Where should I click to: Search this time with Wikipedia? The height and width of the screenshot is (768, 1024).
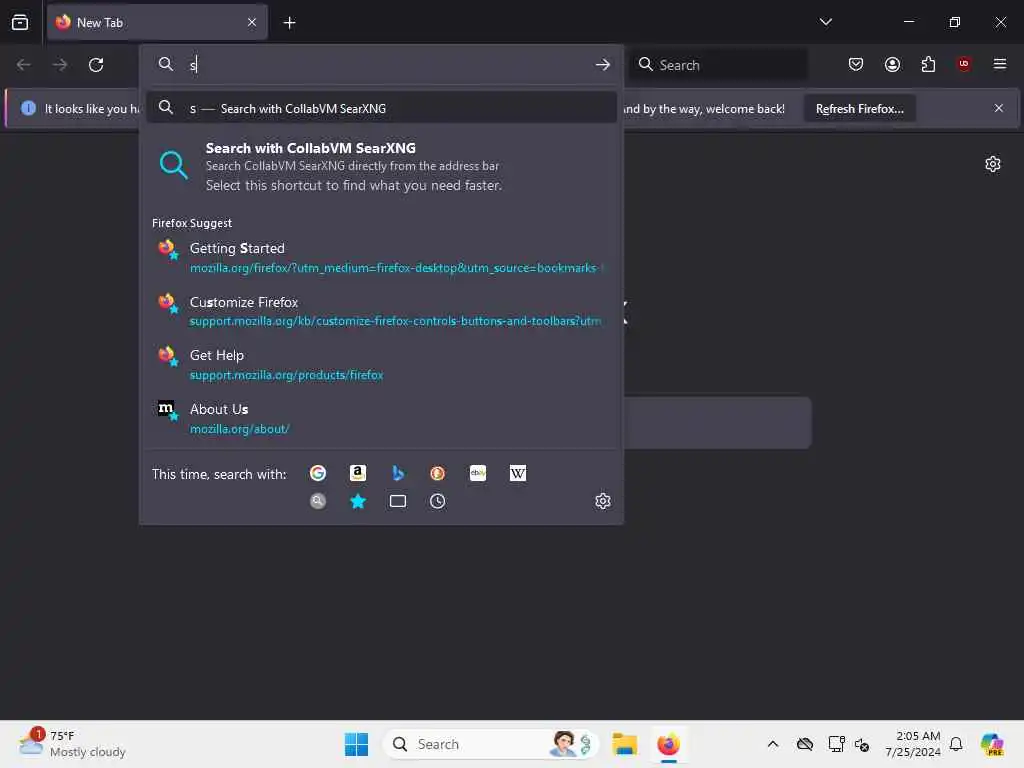tap(518, 473)
